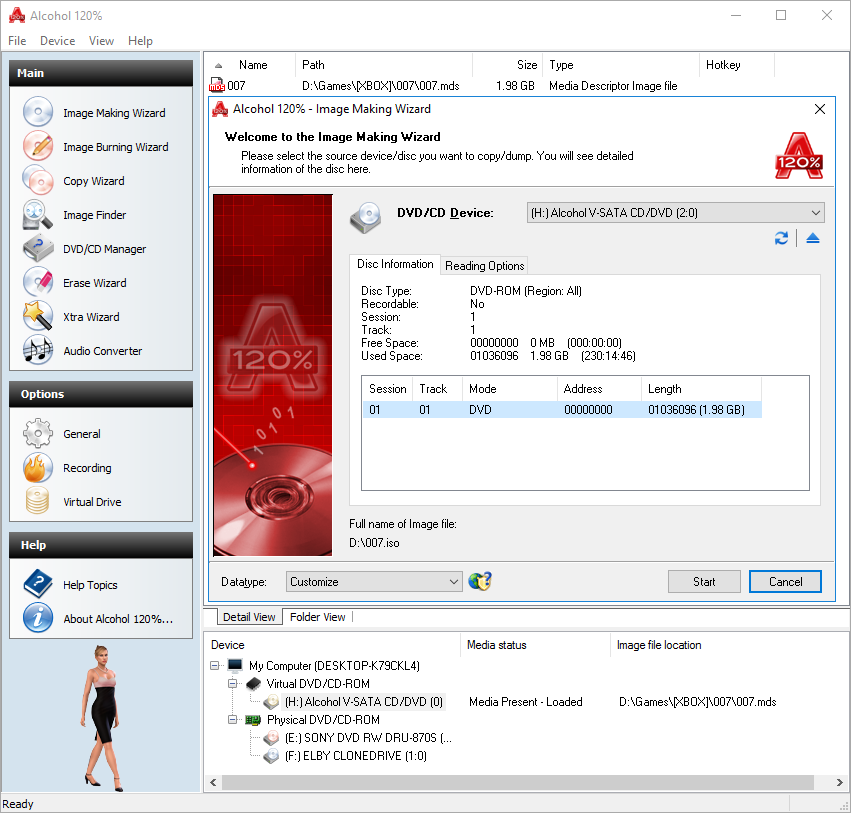Click the Start button
This screenshot has height=813, width=851.
[x=704, y=582]
